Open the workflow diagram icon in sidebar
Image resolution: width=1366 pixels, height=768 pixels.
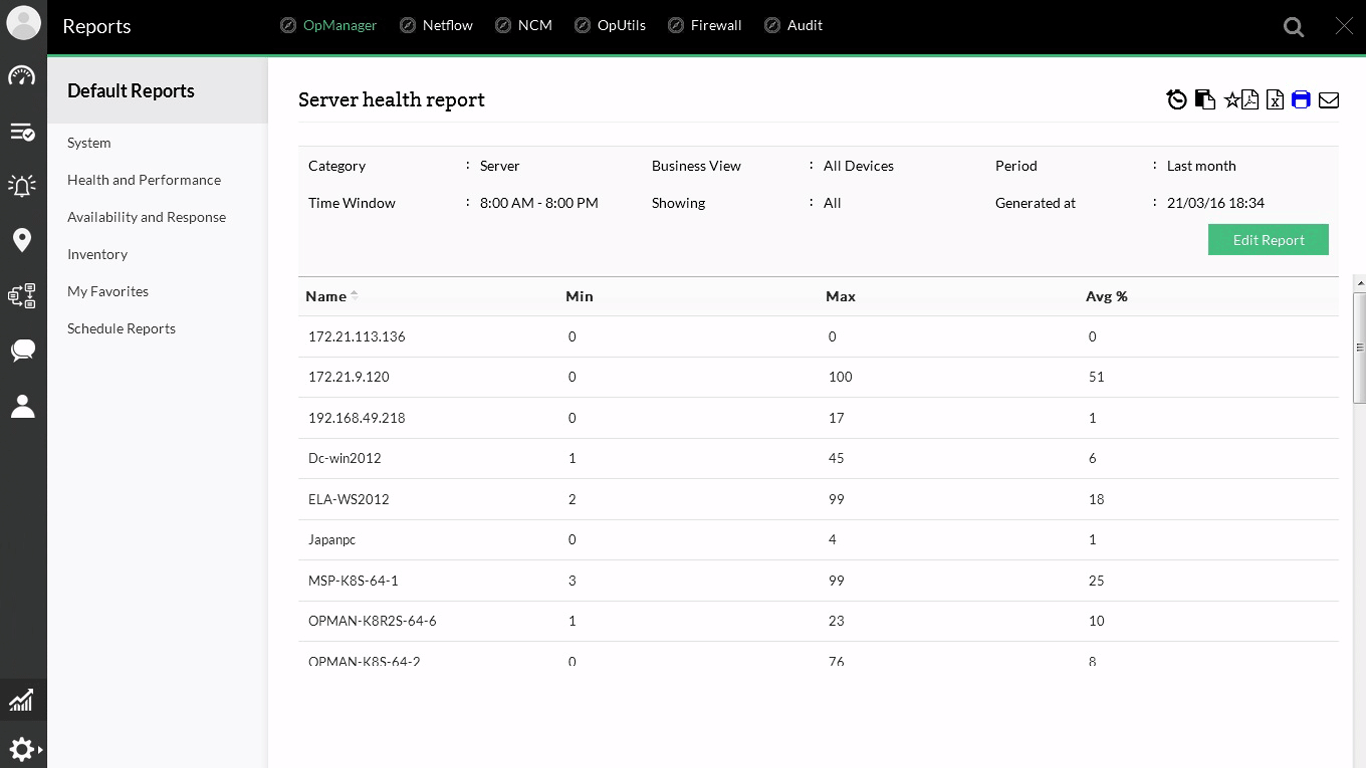coord(22,295)
